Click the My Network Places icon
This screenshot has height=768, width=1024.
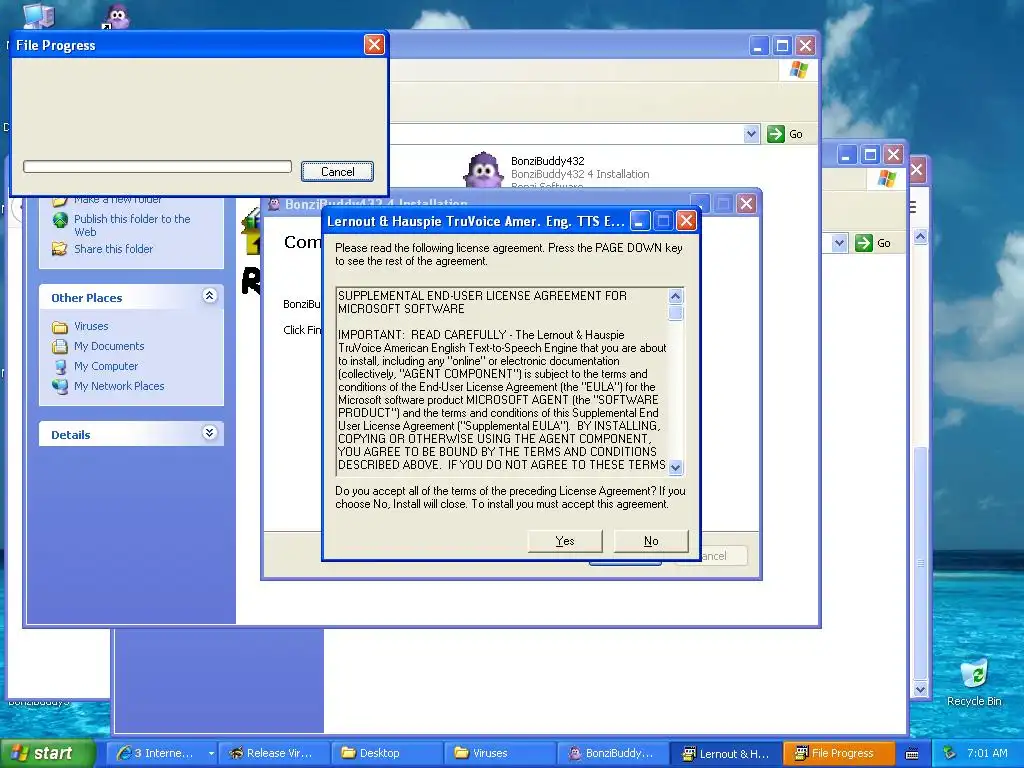pos(60,387)
